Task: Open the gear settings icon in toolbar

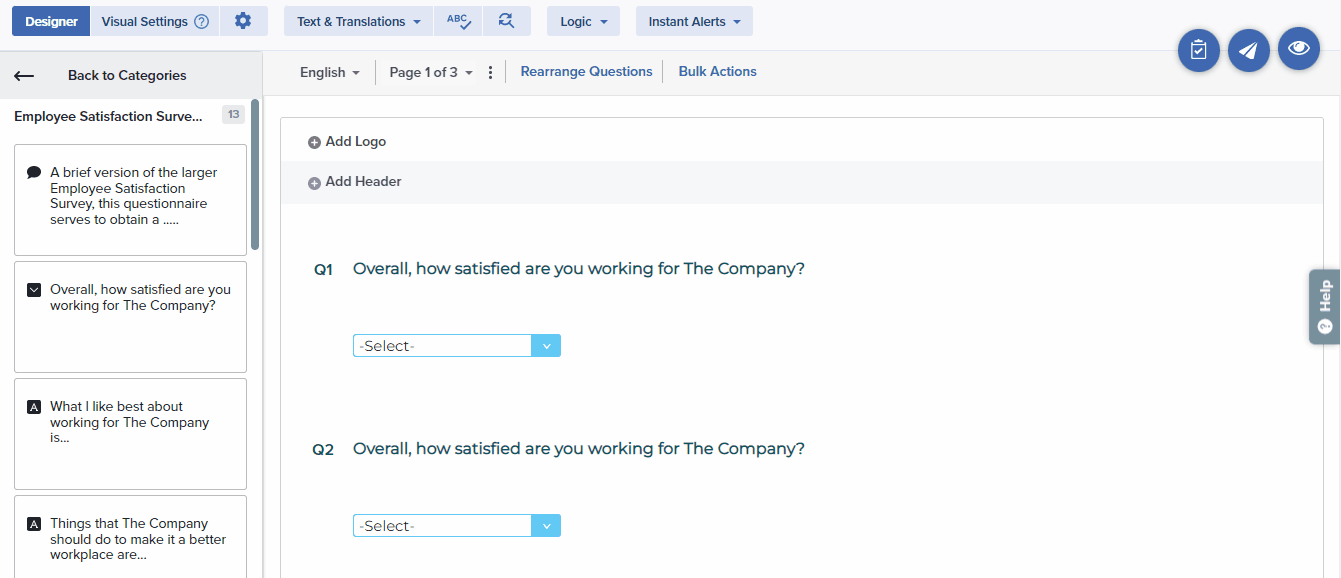Action: (x=243, y=21)
